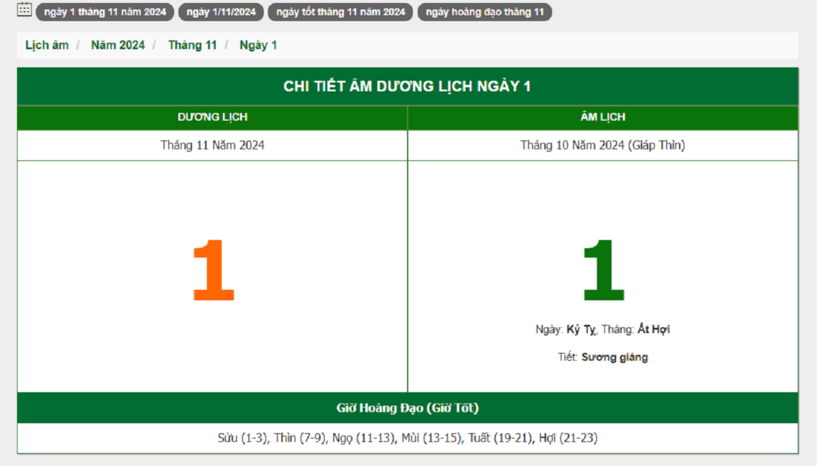Open 'Năm 2024' breadcrumb link
820x466 pixels.
point(117,45)
